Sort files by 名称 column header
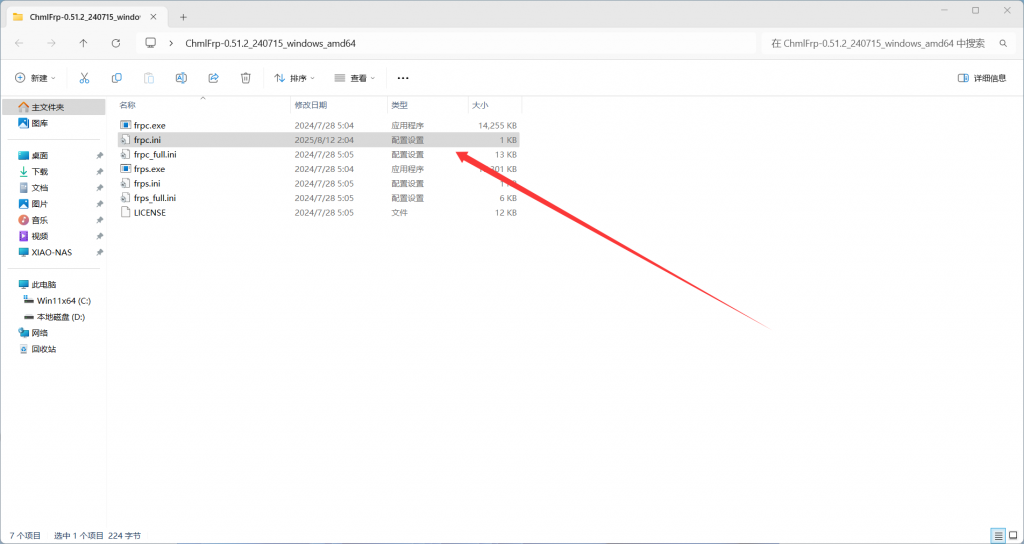 [x=128, y=105]
